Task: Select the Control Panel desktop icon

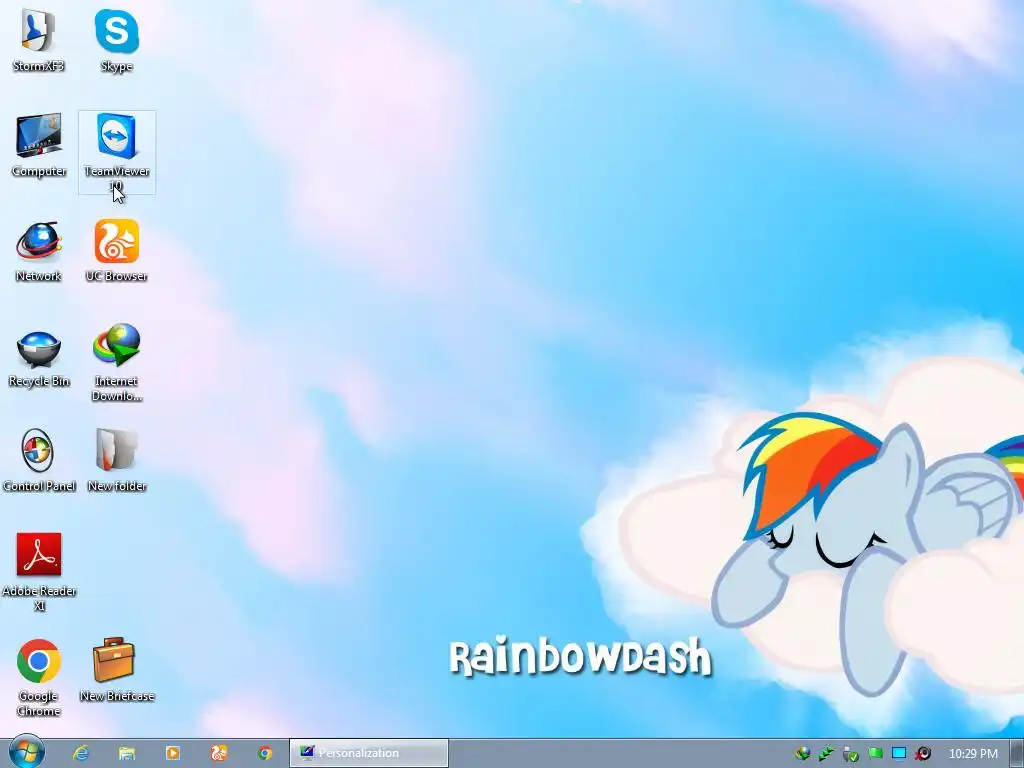Action: pos(39,461)
